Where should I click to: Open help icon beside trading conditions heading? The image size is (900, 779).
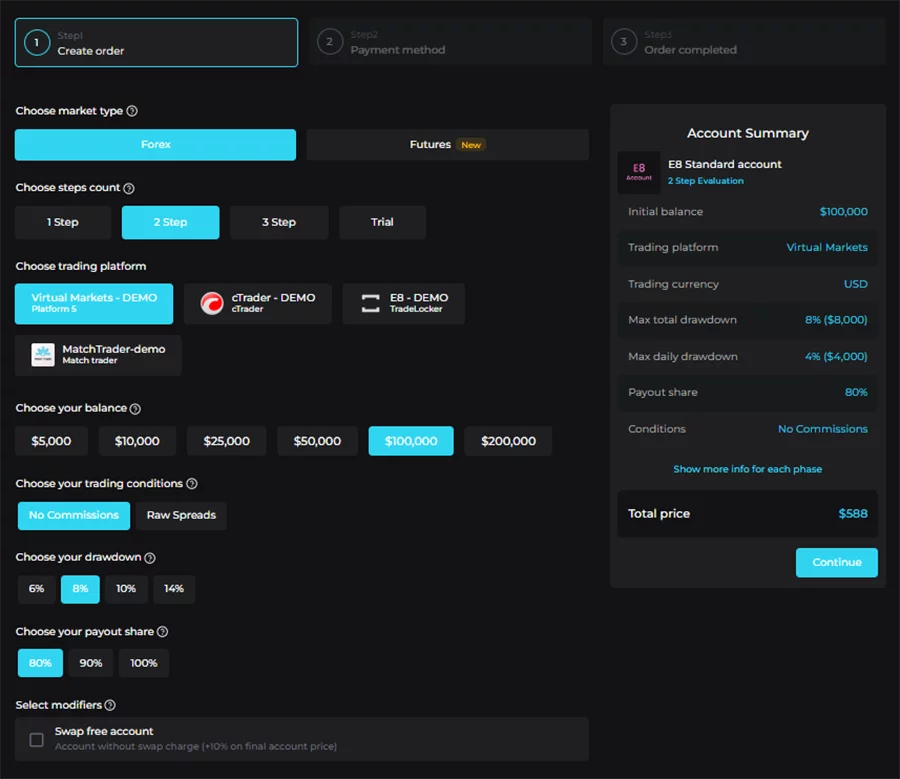(192, 484)
